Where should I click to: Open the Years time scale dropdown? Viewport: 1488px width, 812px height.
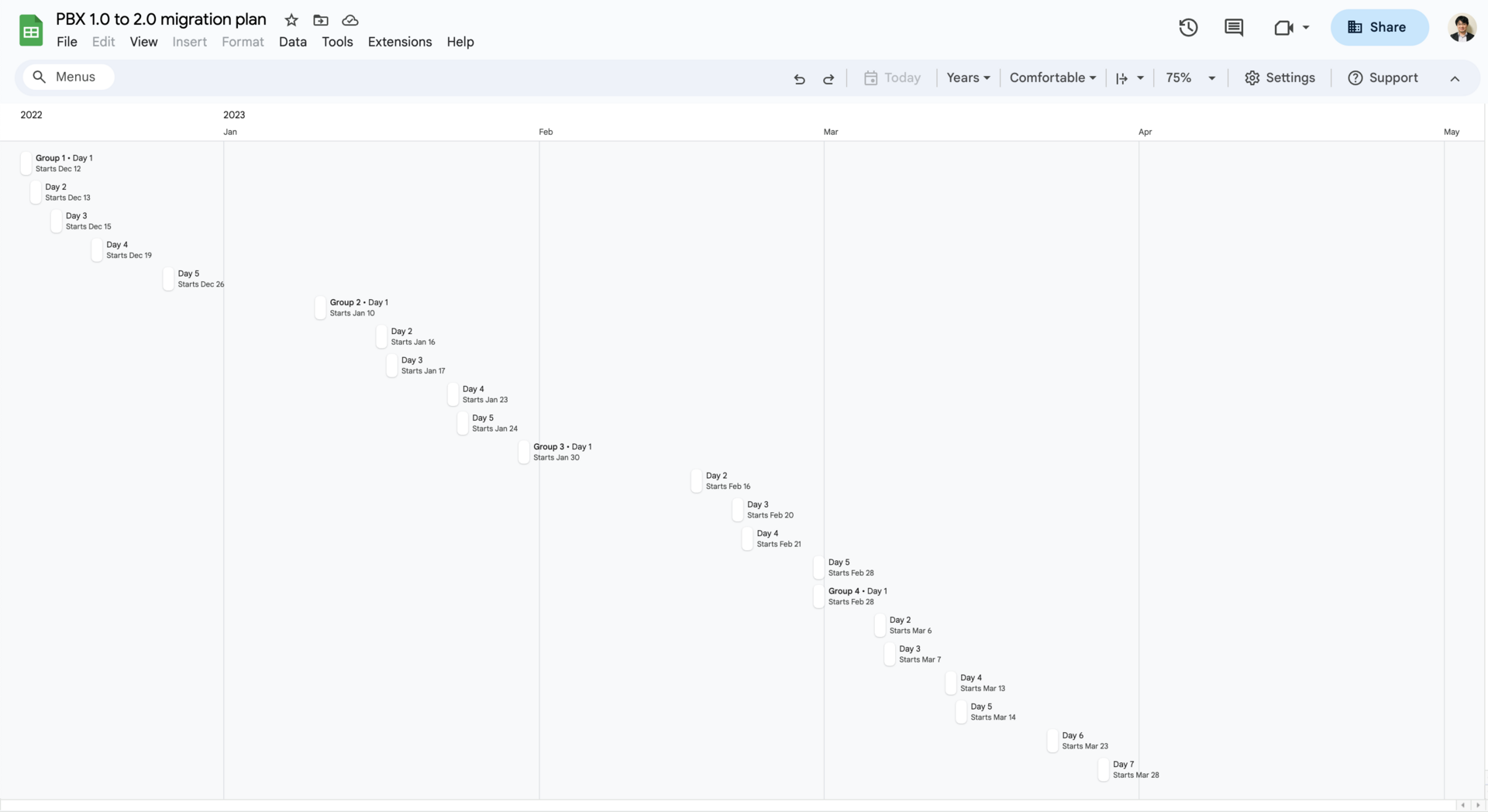967,77
